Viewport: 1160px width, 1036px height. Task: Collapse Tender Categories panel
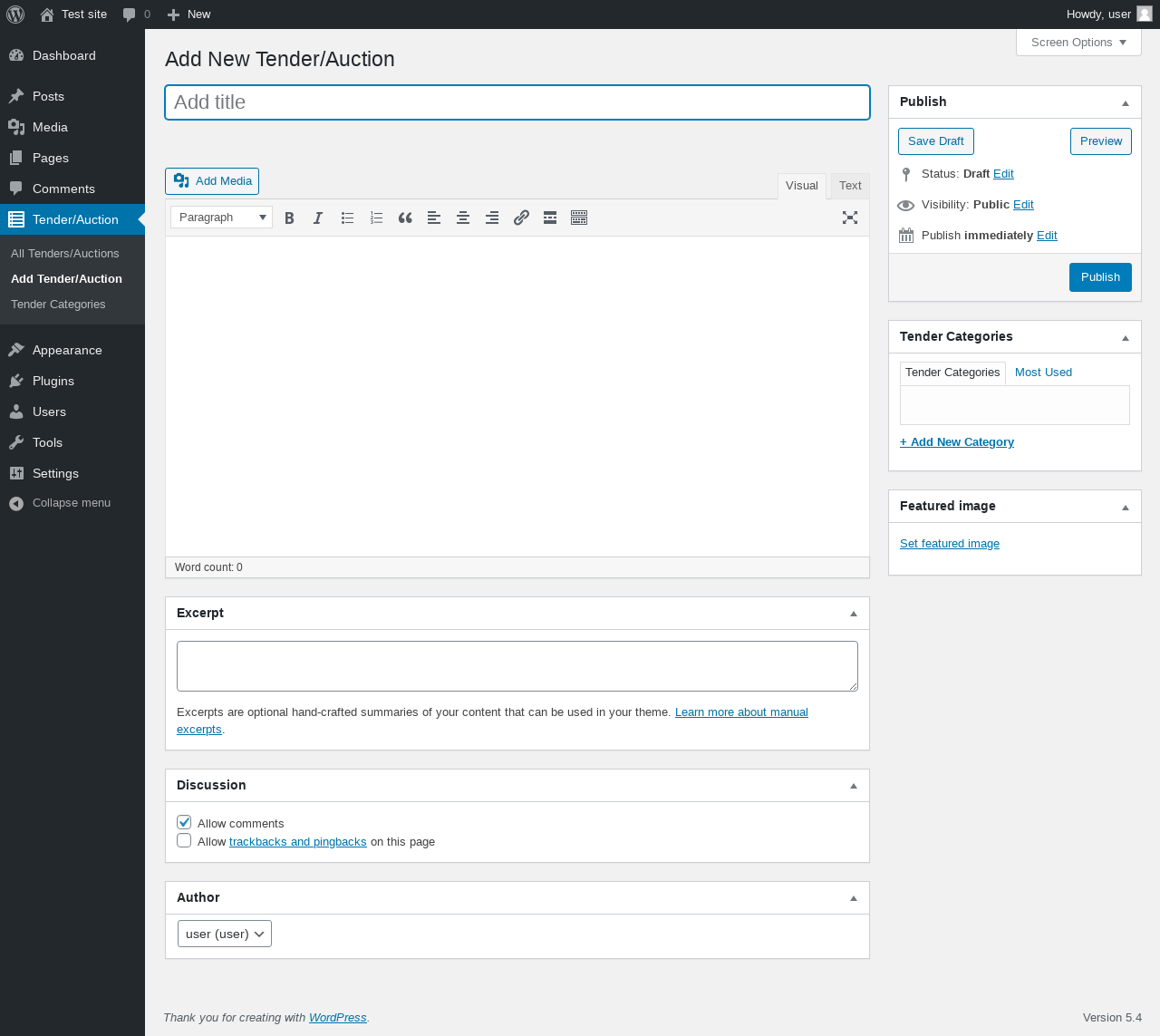click(1126, 337)
